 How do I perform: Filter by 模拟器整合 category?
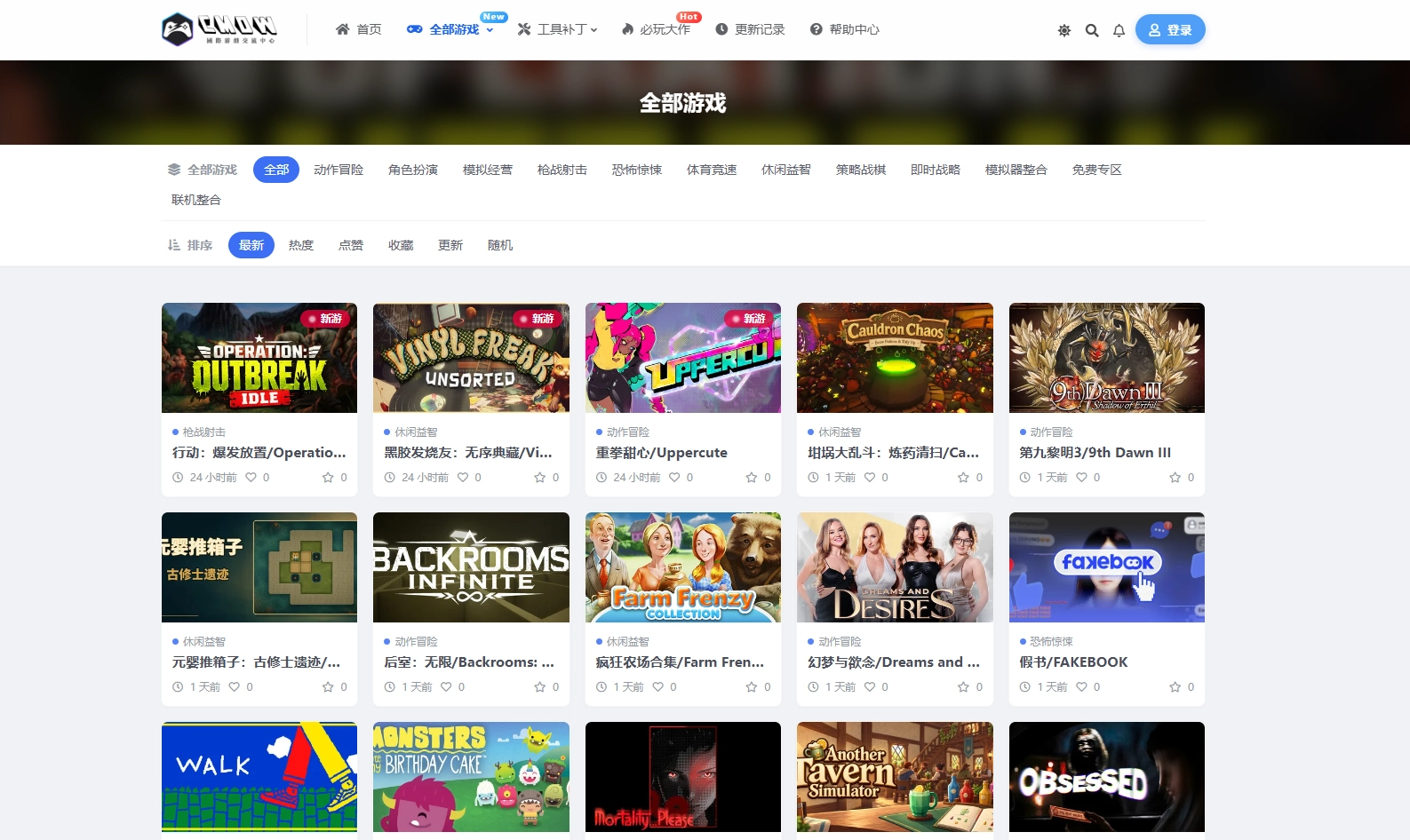coord(1016,170)
